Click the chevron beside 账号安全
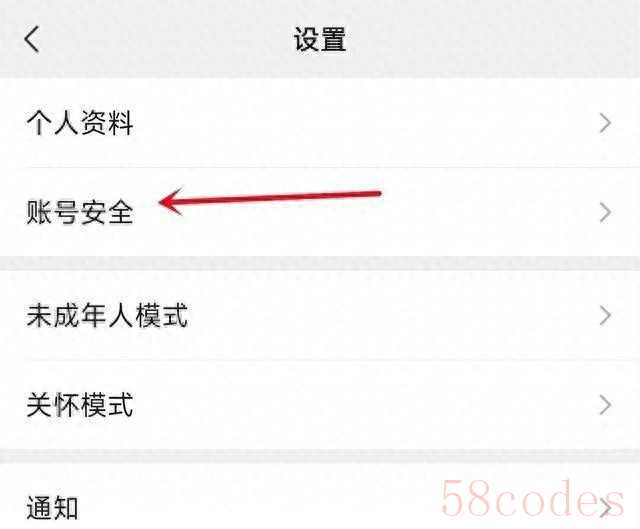The width and height of the screenshot is (640, 529). (x=605, y=213)
